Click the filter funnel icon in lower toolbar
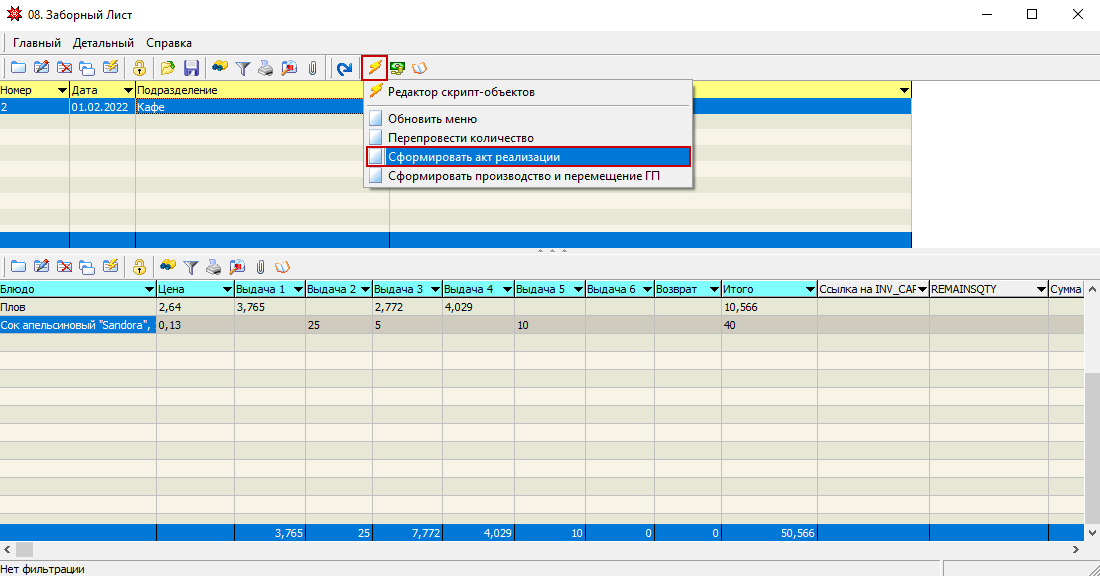 pyautogui.click(x=190, y=267)
